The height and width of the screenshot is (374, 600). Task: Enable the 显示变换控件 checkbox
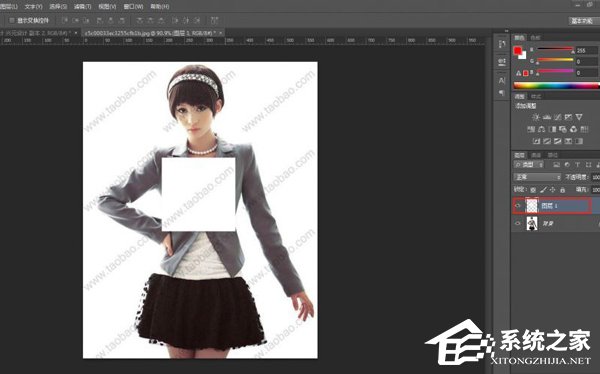pos(11,20)
